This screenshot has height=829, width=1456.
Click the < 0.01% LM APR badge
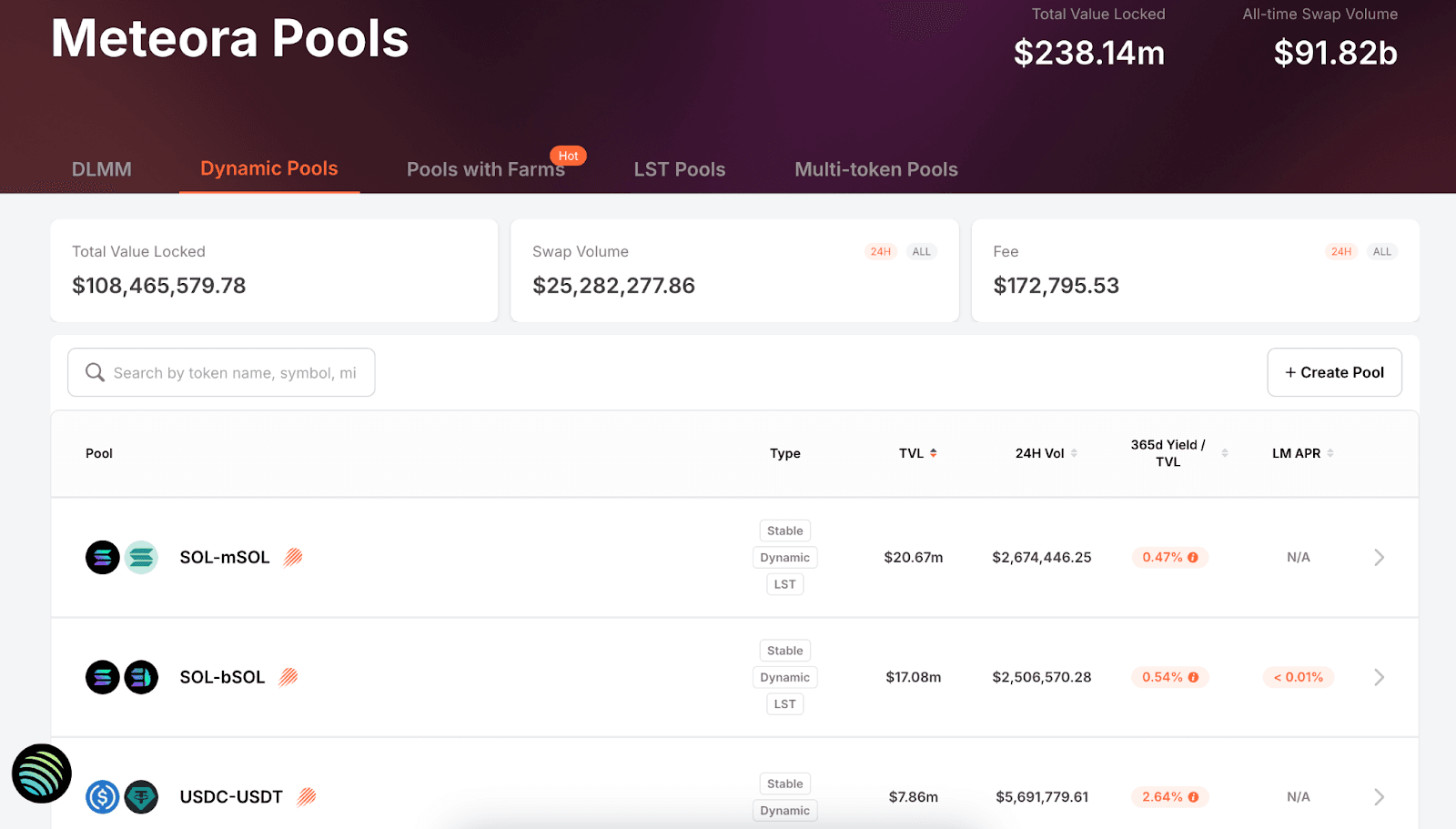(x=1299, y=677)
